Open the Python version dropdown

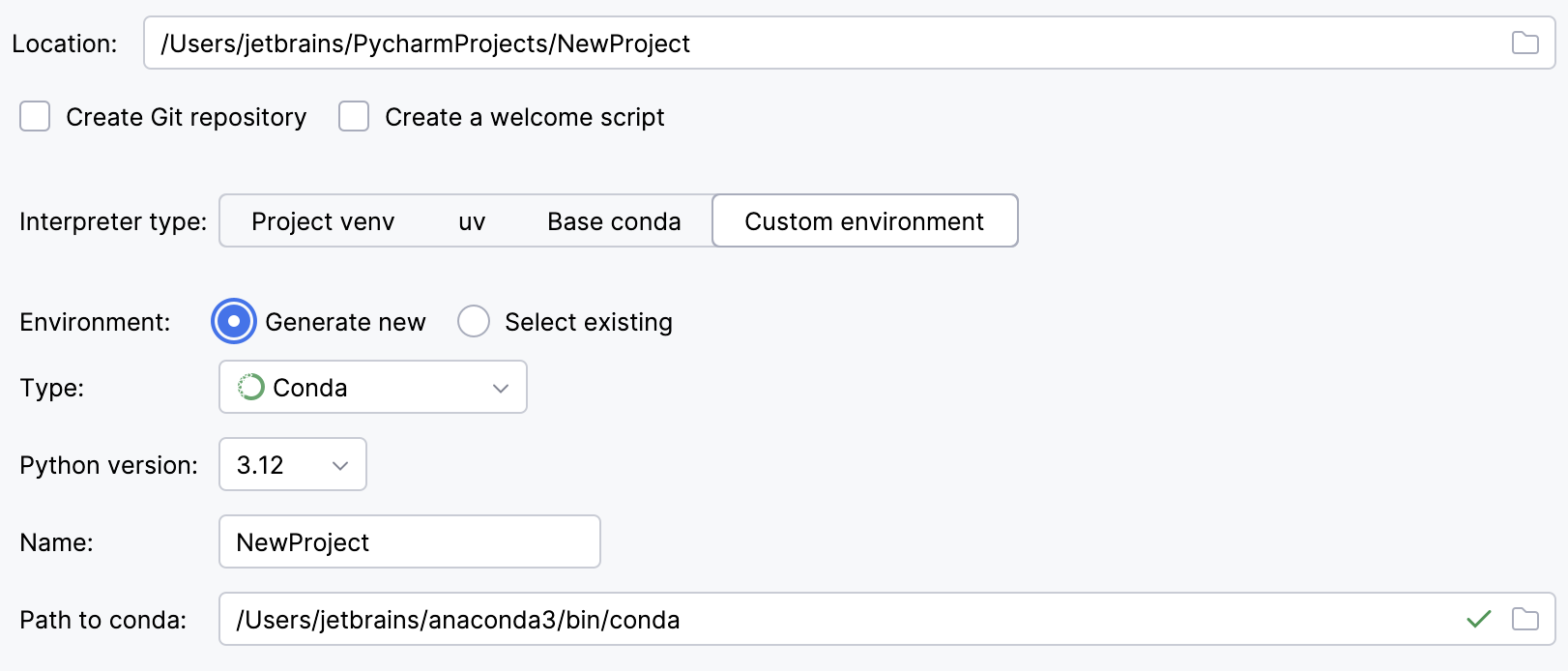click(x=292, y=464)
